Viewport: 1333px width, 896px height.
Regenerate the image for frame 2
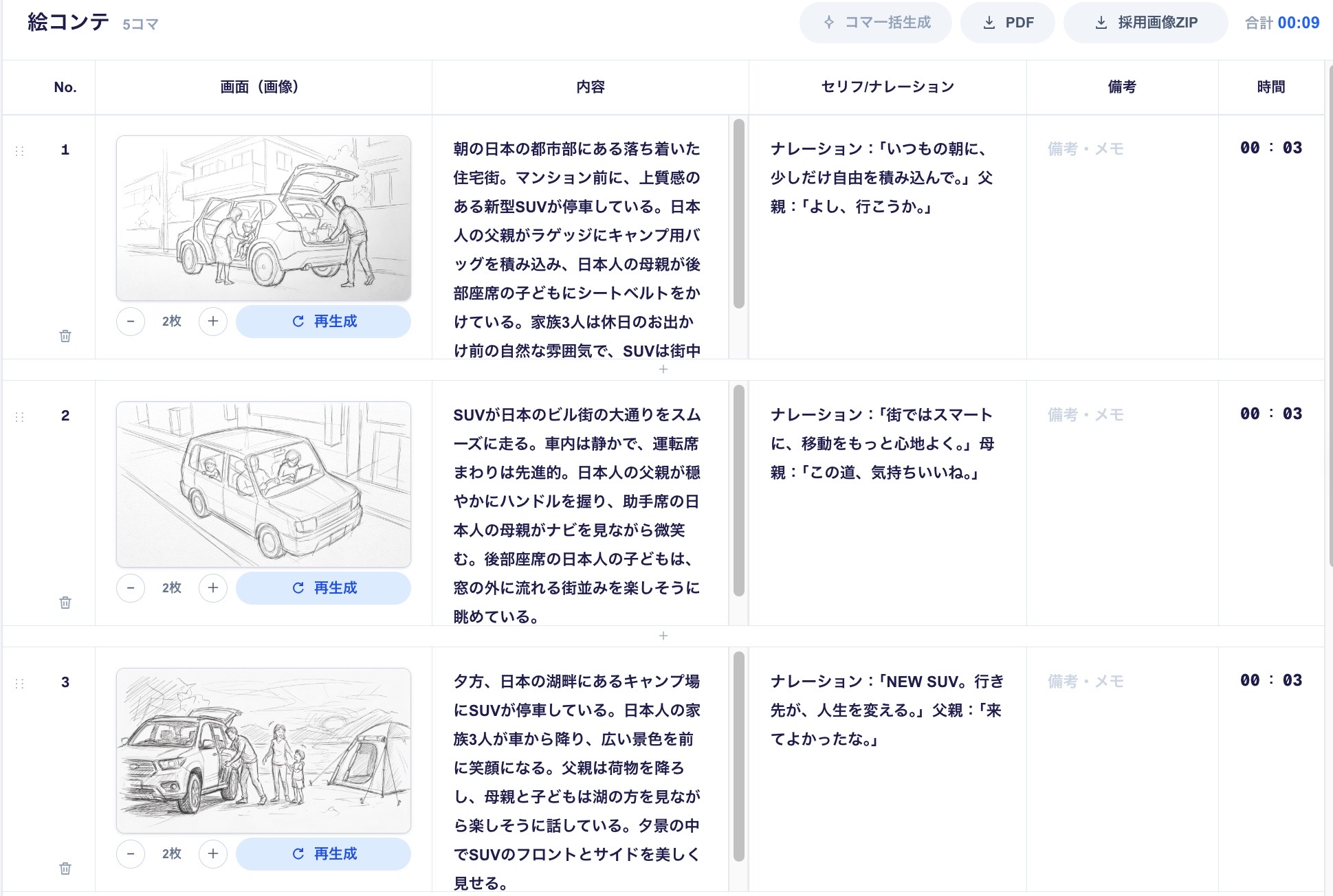323,588
